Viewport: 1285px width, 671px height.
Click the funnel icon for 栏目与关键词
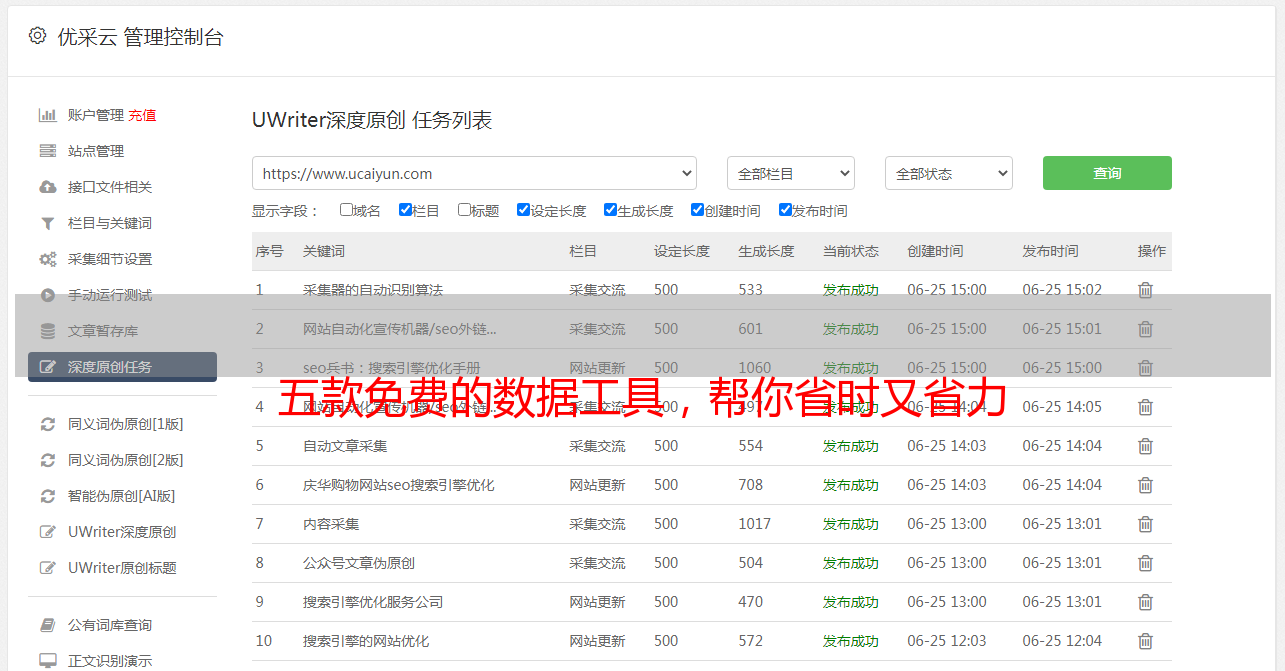(x=47, y=223)
